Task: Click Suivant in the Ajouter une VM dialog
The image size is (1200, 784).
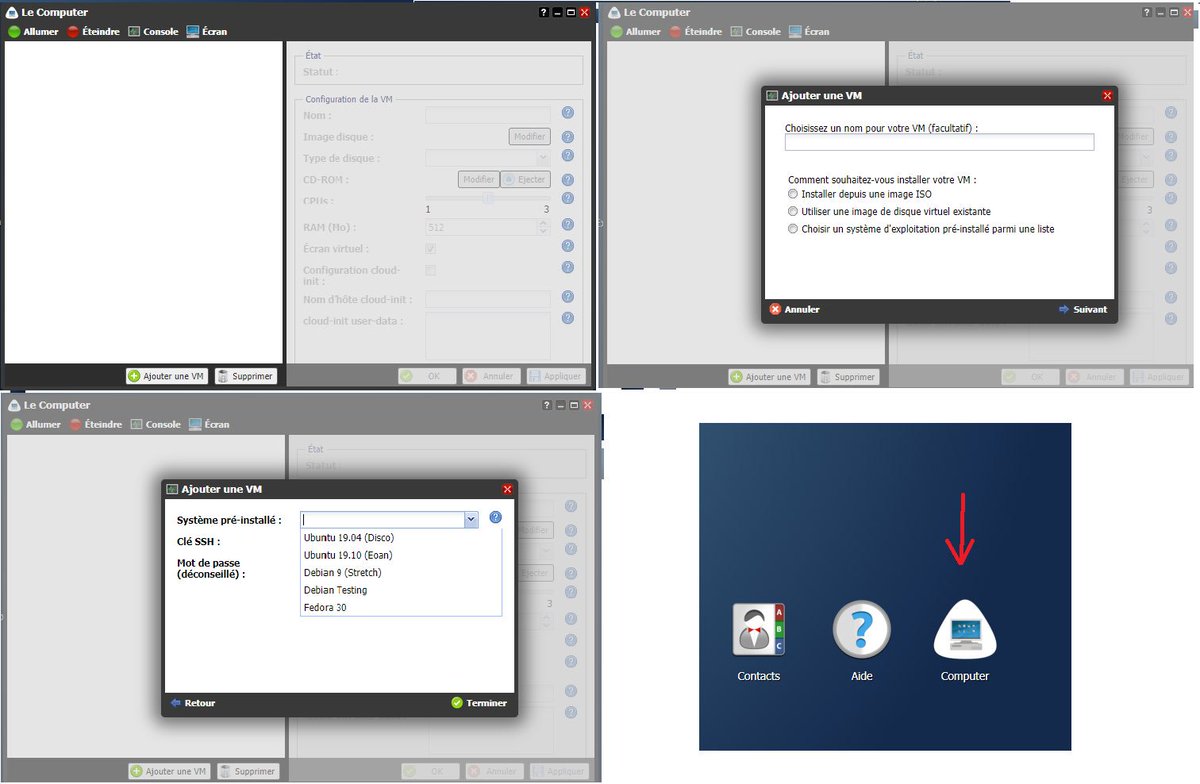Action: pyautogui.click(x=1083, y=310)
